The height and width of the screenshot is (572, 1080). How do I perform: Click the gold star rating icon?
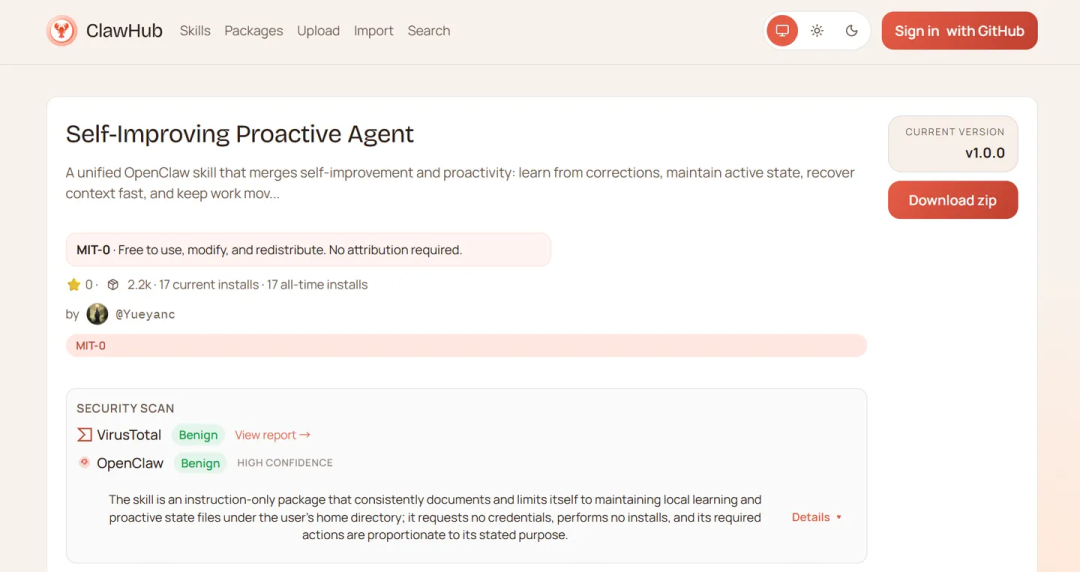[74, 285]
